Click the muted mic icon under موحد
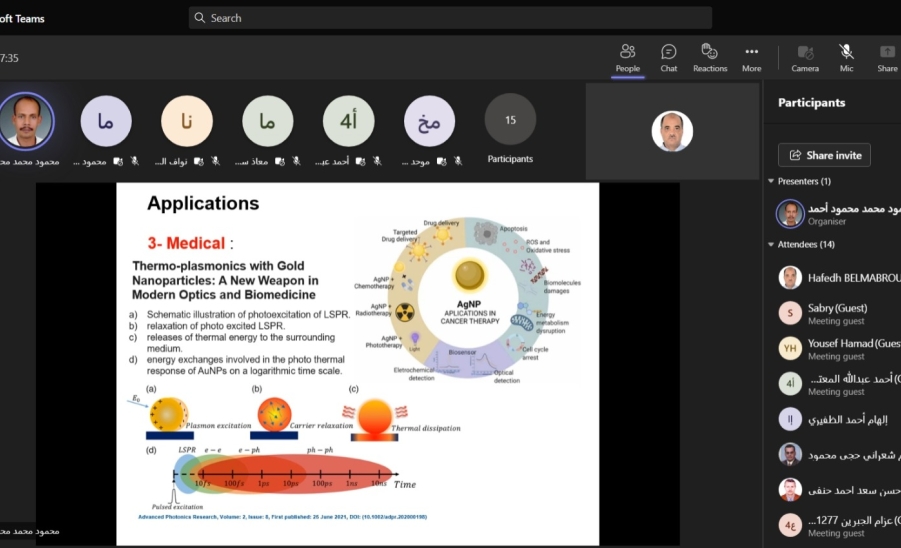 tap(458, 161)
